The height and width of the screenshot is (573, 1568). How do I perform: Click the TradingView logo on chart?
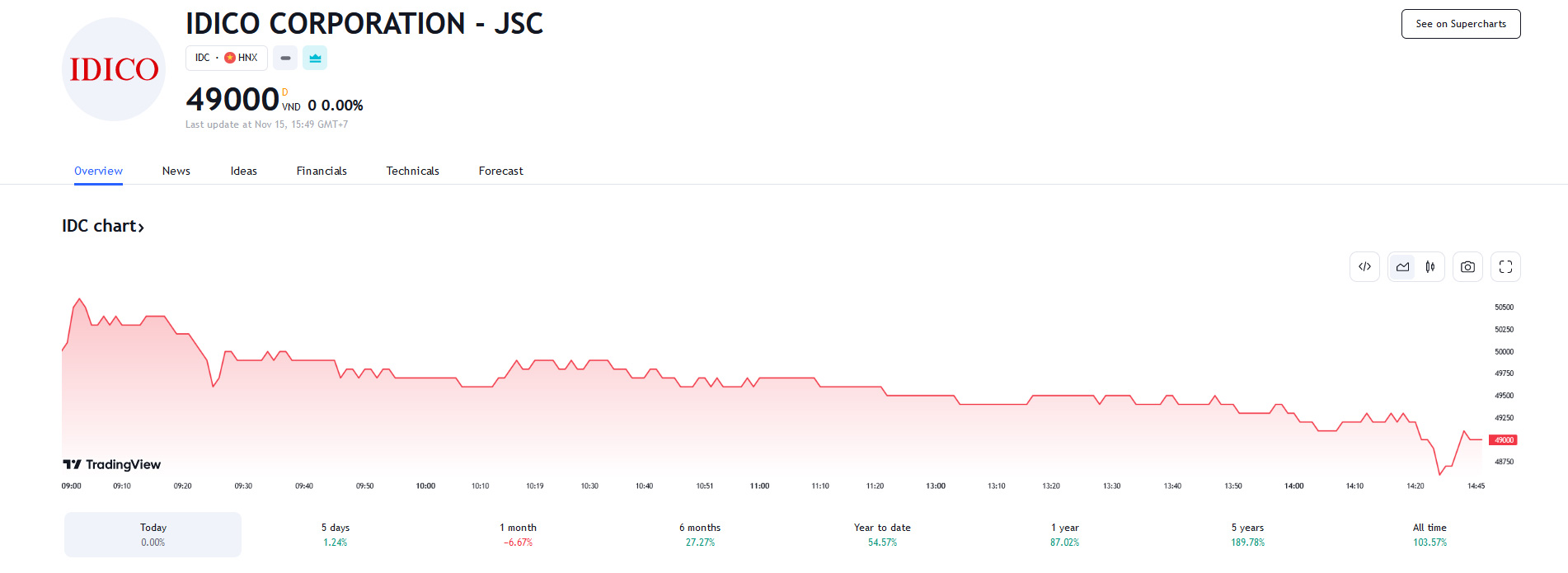click(112, 465)
